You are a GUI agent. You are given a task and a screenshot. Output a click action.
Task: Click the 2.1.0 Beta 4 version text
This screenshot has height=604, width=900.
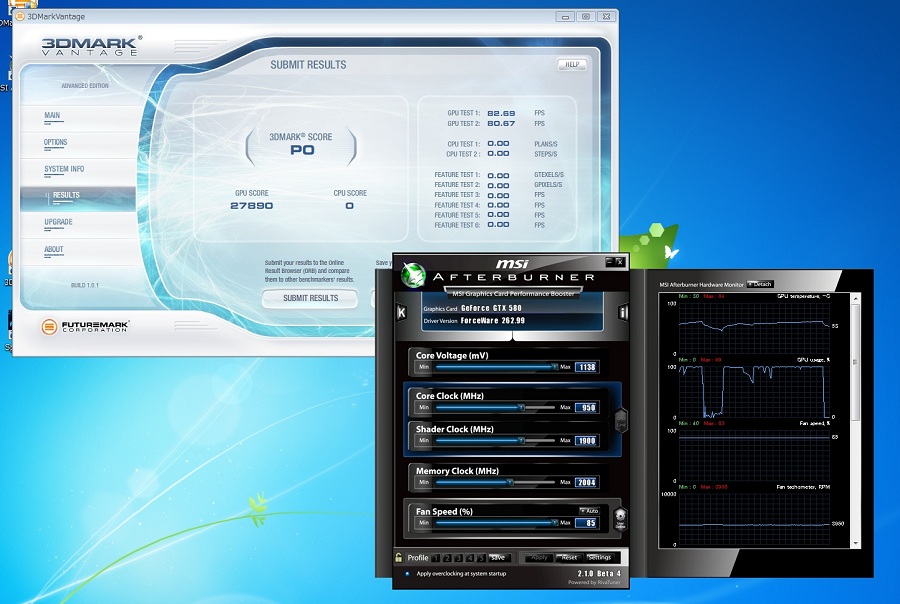[x=599, y=574]
